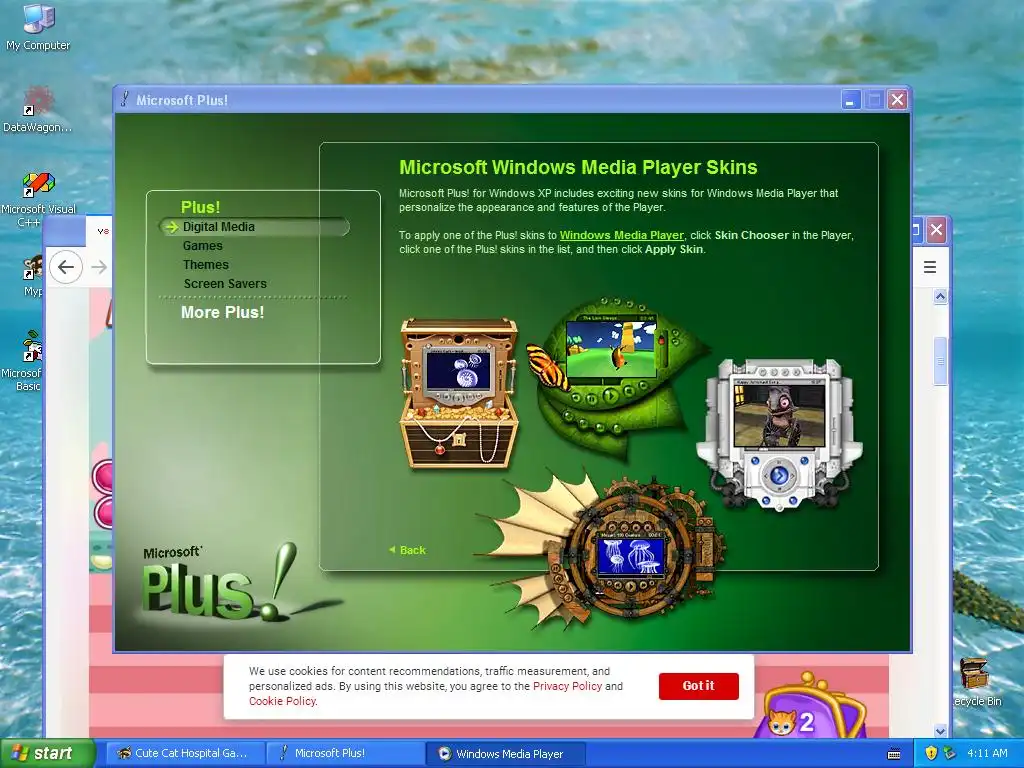Select the treasure chest Media Player skin
Image resolution: width=1024 pixels, height=768 pixels.
pyautogui.click(x=459, y=392)
